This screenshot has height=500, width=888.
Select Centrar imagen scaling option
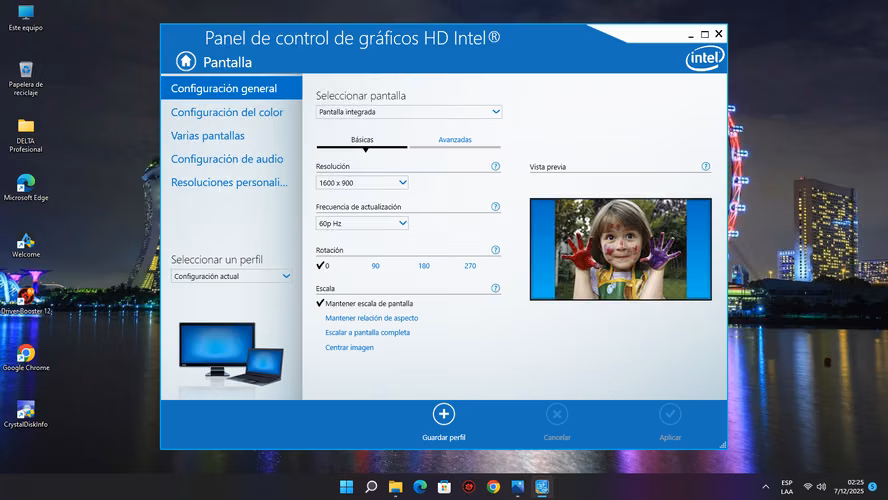[349, 348]
